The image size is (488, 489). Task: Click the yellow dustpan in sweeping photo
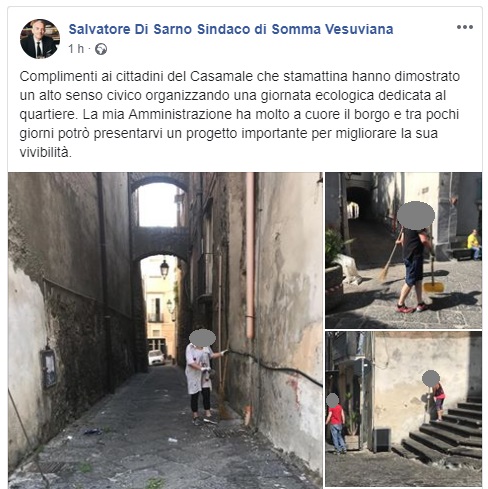point(433,286)
